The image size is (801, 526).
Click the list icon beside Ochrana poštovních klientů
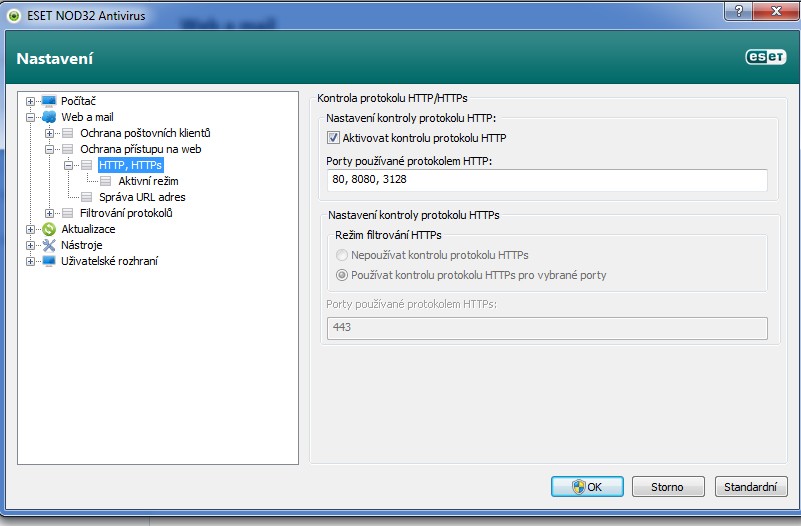click(x=67, y=133)
